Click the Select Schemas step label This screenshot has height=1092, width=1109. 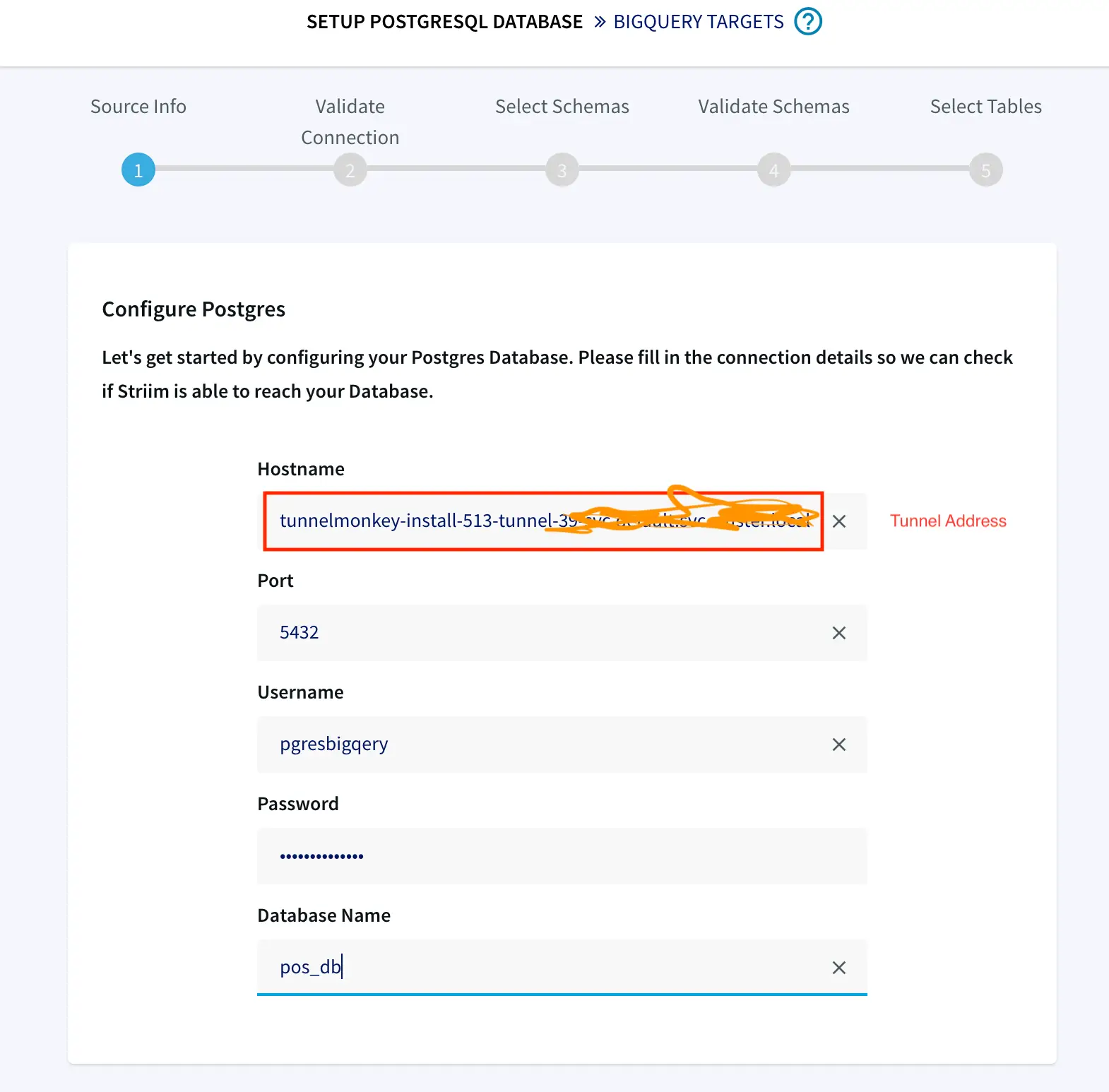click(x=562, y=107)
